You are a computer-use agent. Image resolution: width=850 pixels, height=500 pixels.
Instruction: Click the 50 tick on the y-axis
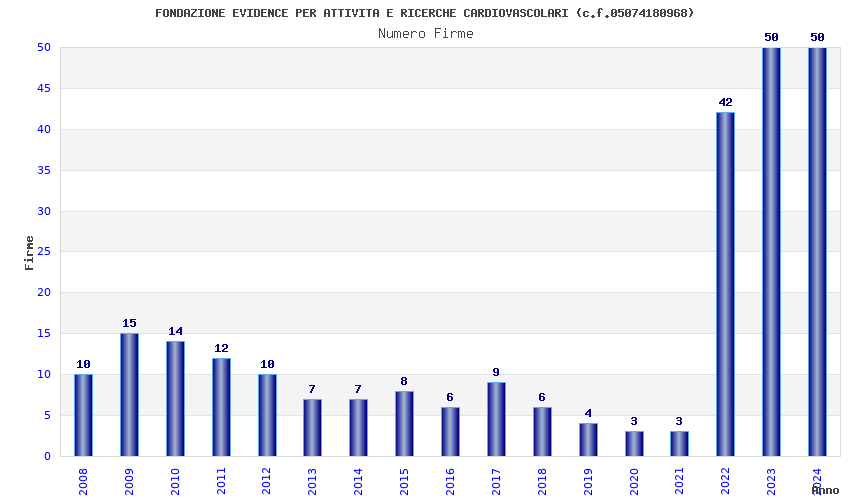(x=44, y=48)
